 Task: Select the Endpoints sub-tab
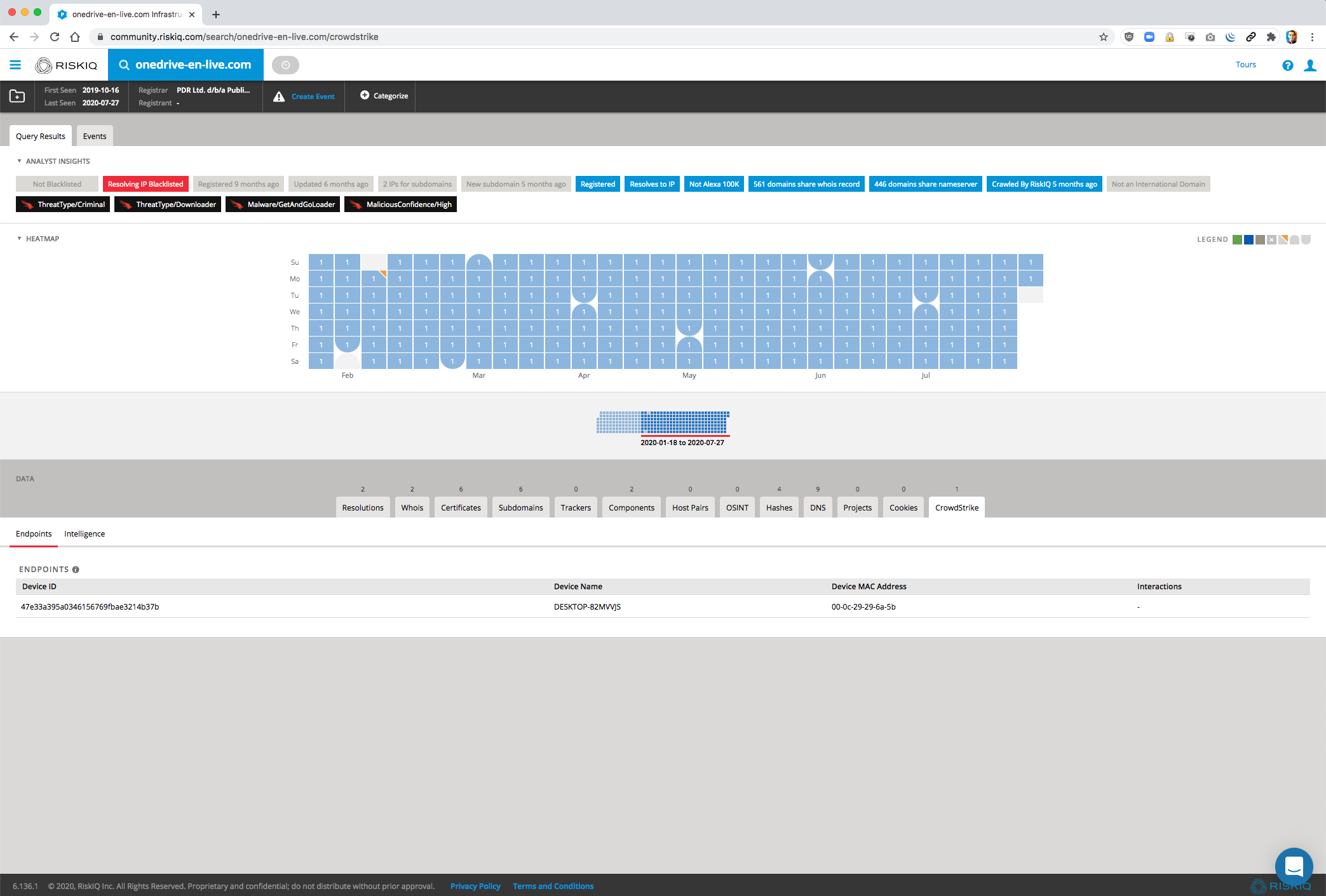(34, 534)
